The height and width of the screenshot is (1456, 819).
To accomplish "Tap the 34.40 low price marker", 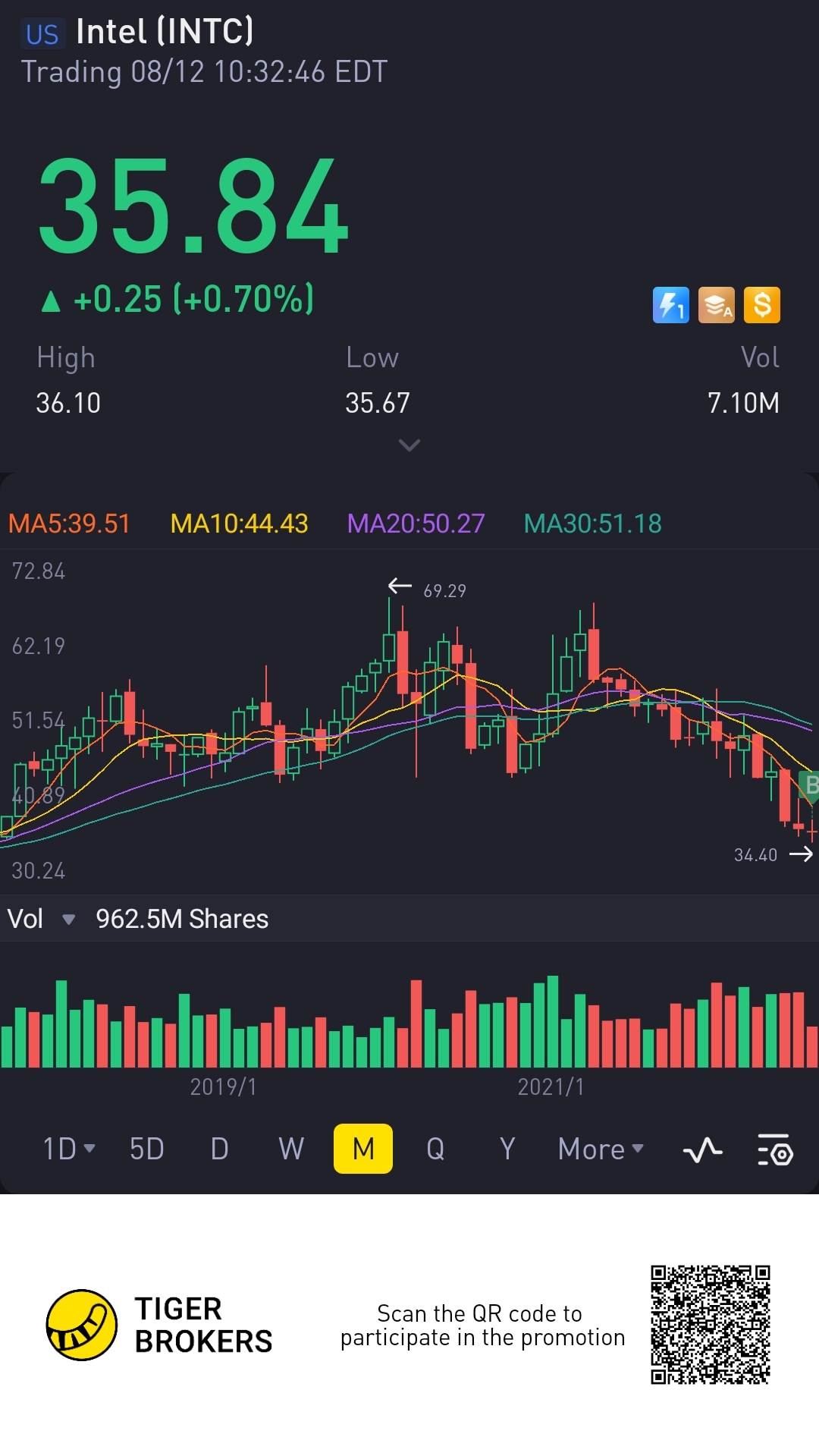I will [755, 855].
